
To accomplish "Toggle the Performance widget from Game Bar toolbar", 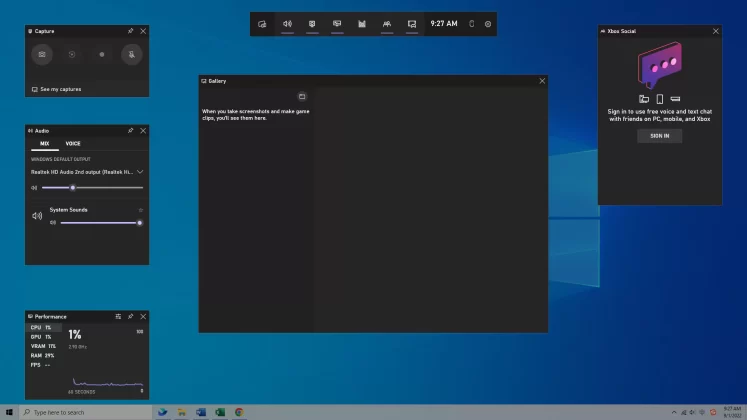I will (x=337, y=24).
